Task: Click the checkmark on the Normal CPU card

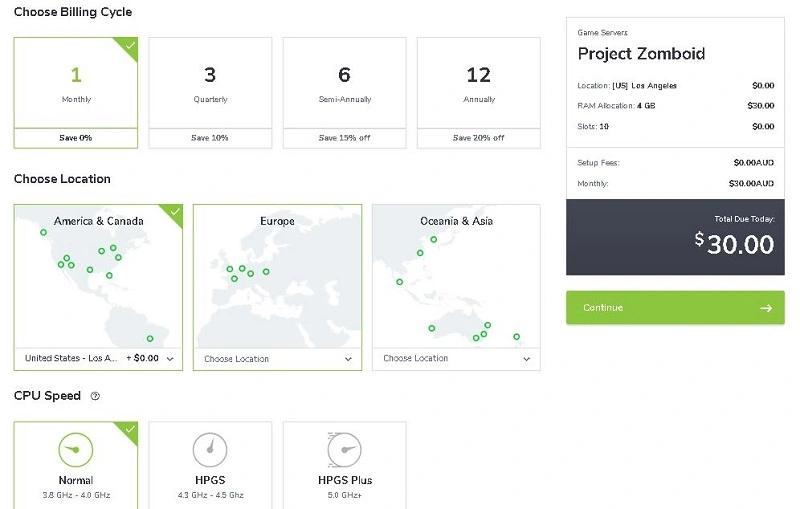Action: pyautogui.click(x=130, y=429)
